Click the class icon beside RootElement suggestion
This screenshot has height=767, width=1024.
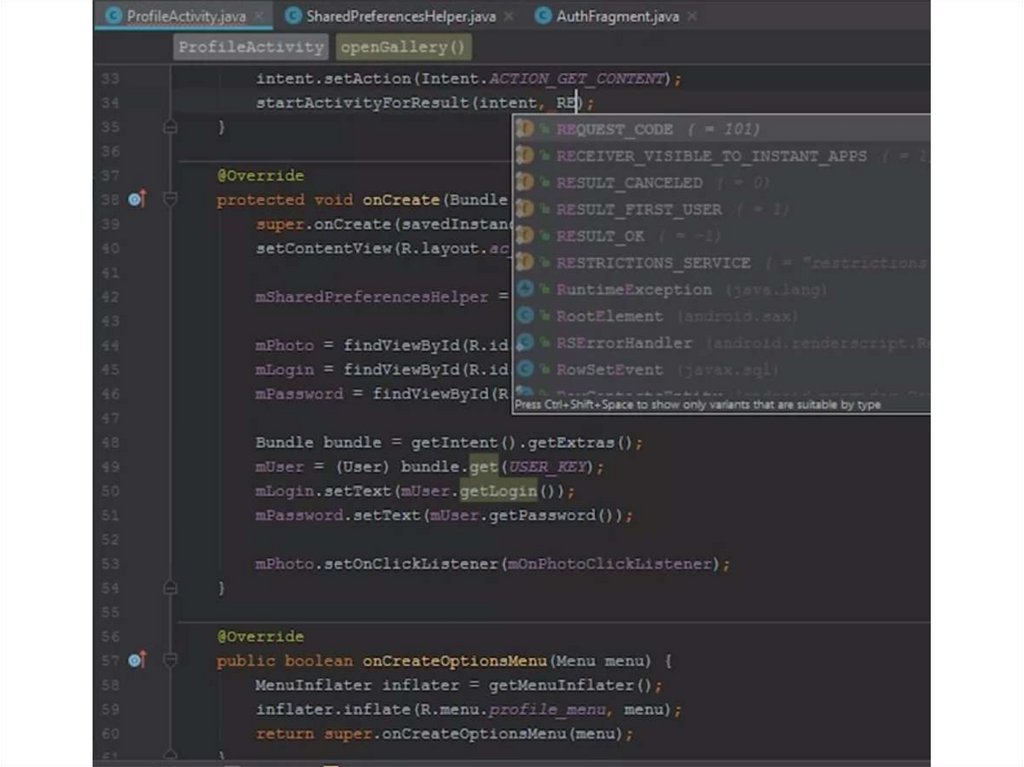(x=524, y=316)
